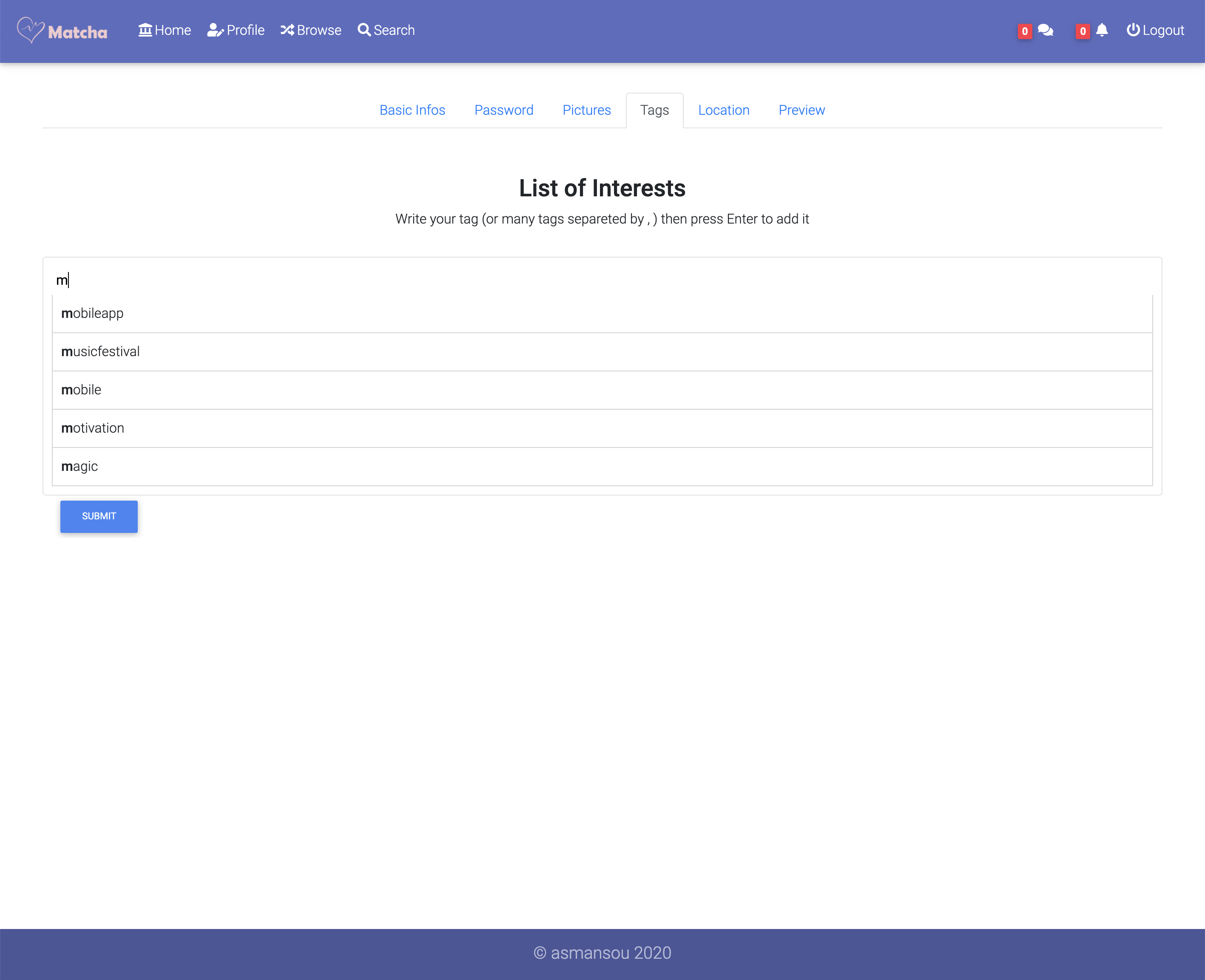Open the chat messages icon
1205x980 pixels.
click(1045, 30)
